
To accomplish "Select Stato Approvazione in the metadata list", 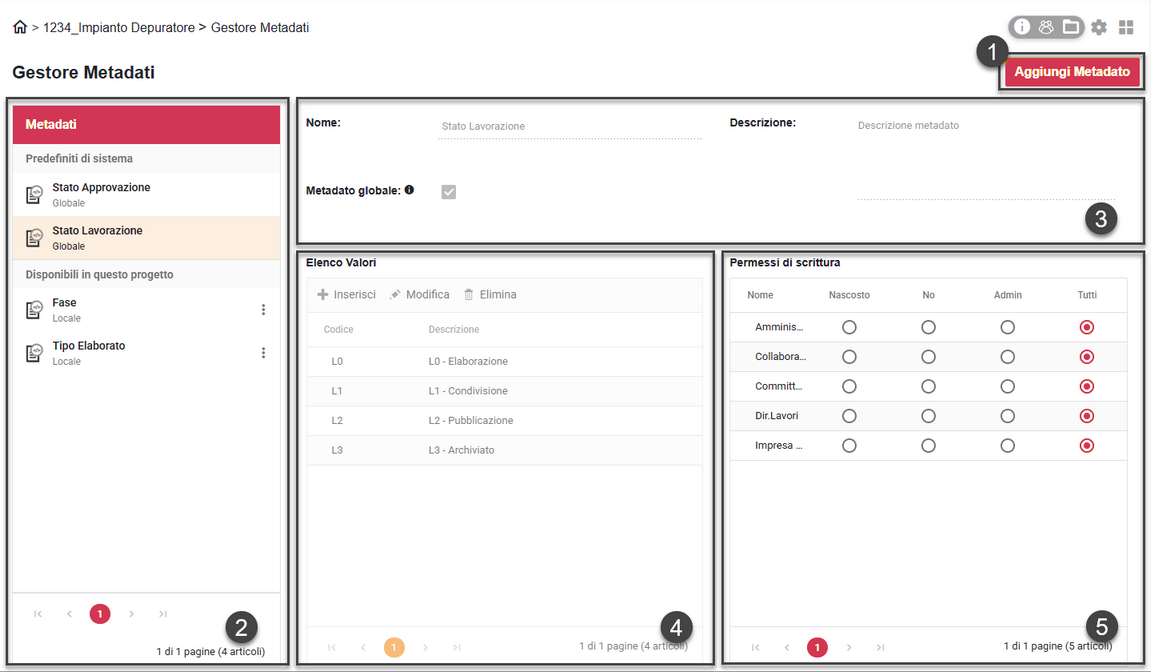I will click(x=100, y=193).
